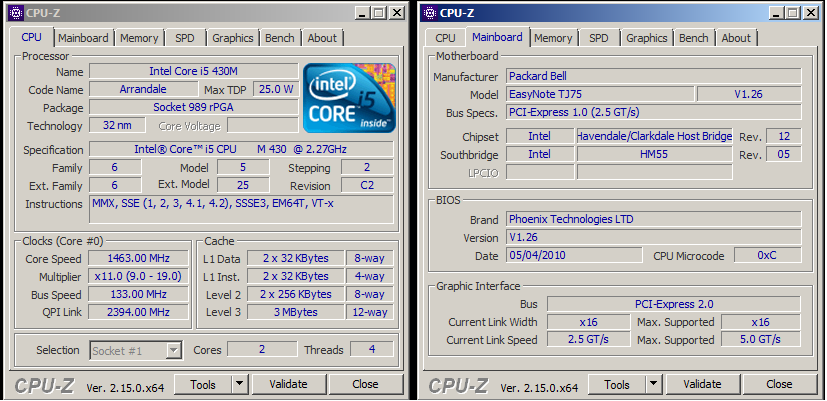Click the processor name 'Intel Core i5 430M'
Screen dimensions: 827x401
(194, 71)
